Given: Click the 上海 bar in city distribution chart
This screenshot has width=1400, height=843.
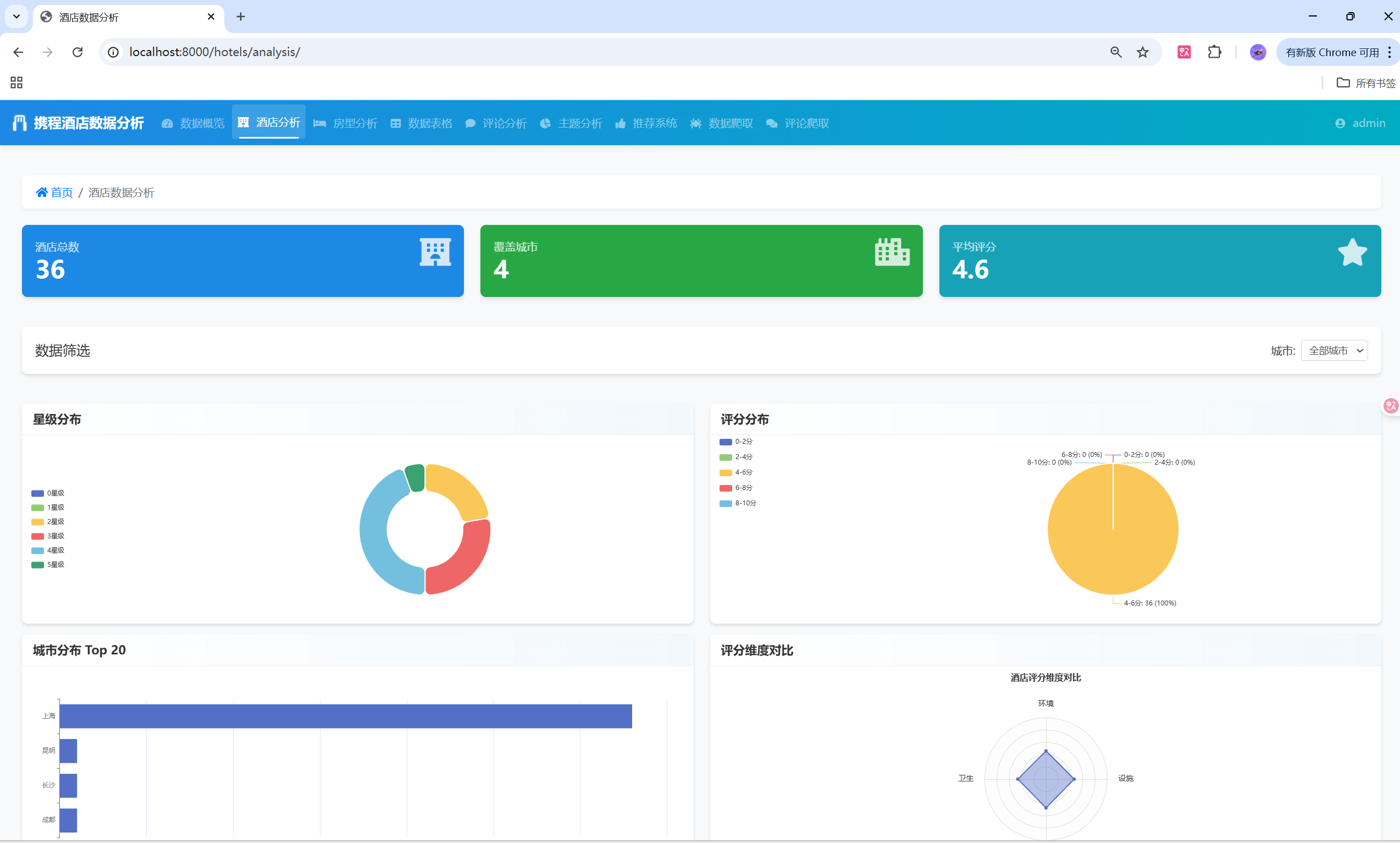Looking at the screenshot, I should point(345,716).
